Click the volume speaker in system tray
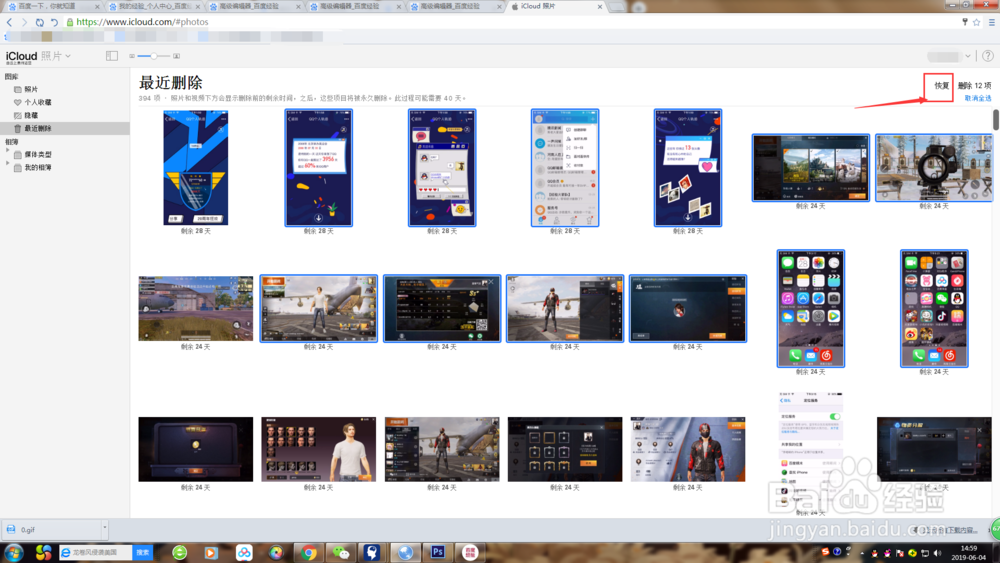 click(937, 553)
